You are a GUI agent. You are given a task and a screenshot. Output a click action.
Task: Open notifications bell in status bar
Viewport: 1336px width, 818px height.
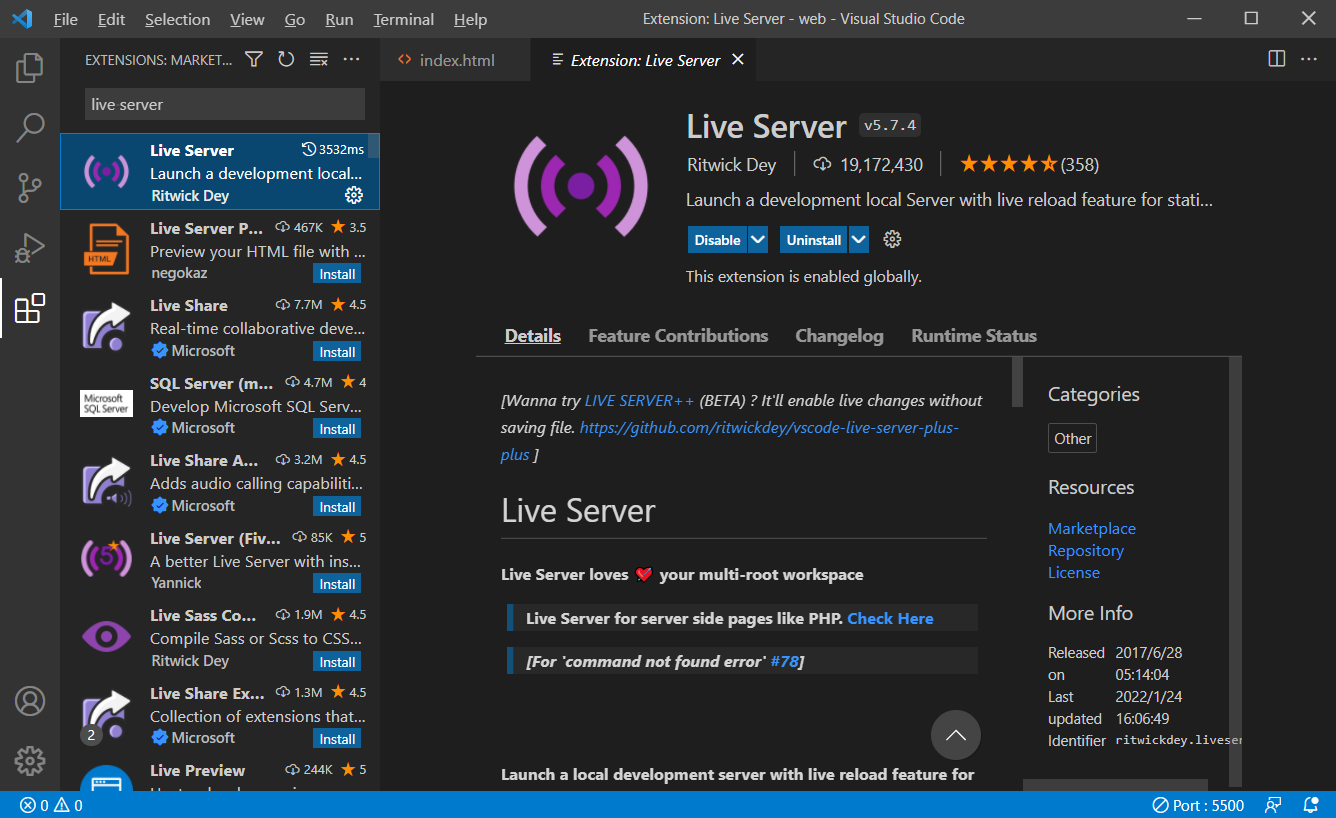[x=1311, y=805]
